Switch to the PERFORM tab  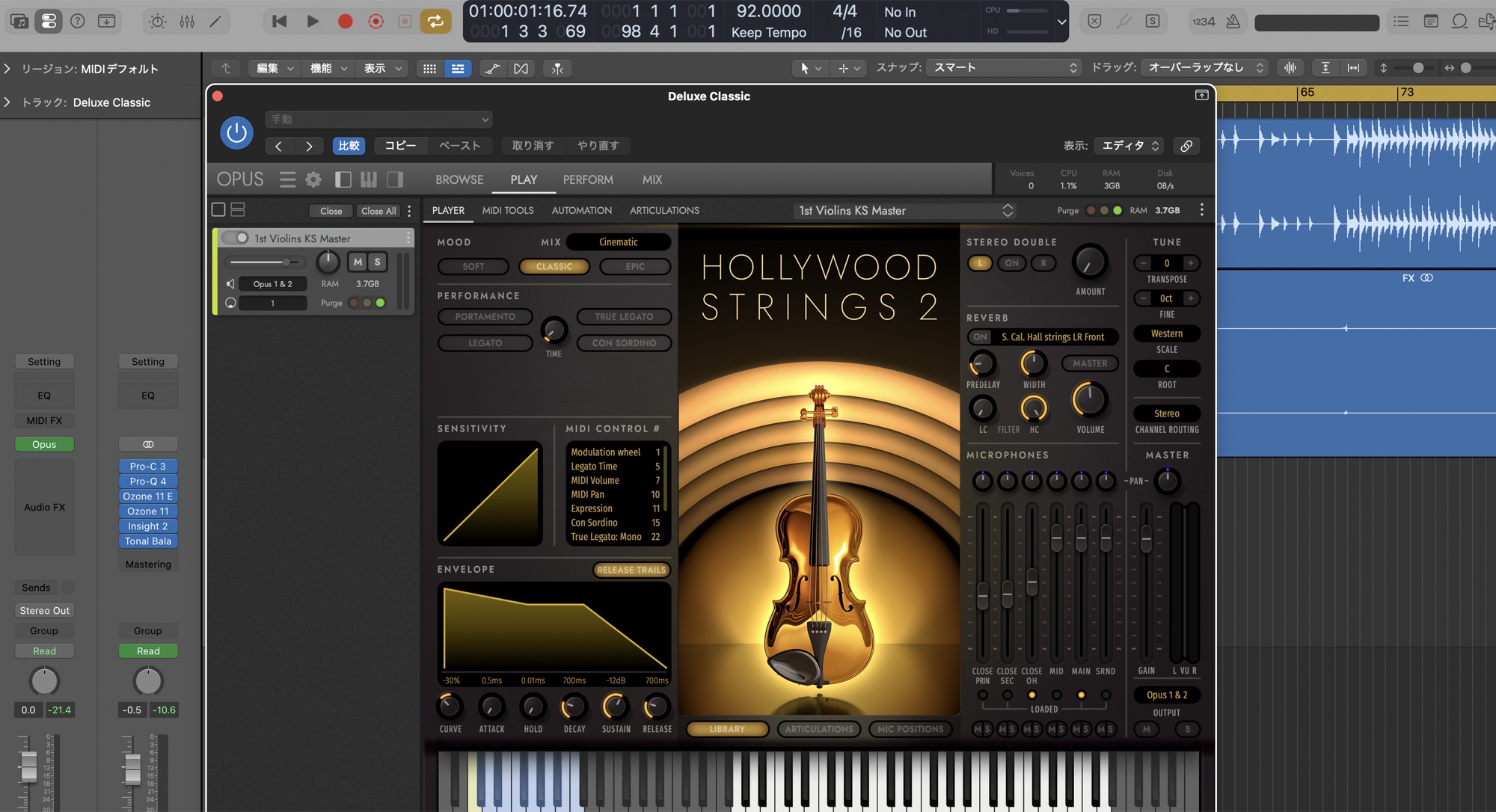click(588, 179)
